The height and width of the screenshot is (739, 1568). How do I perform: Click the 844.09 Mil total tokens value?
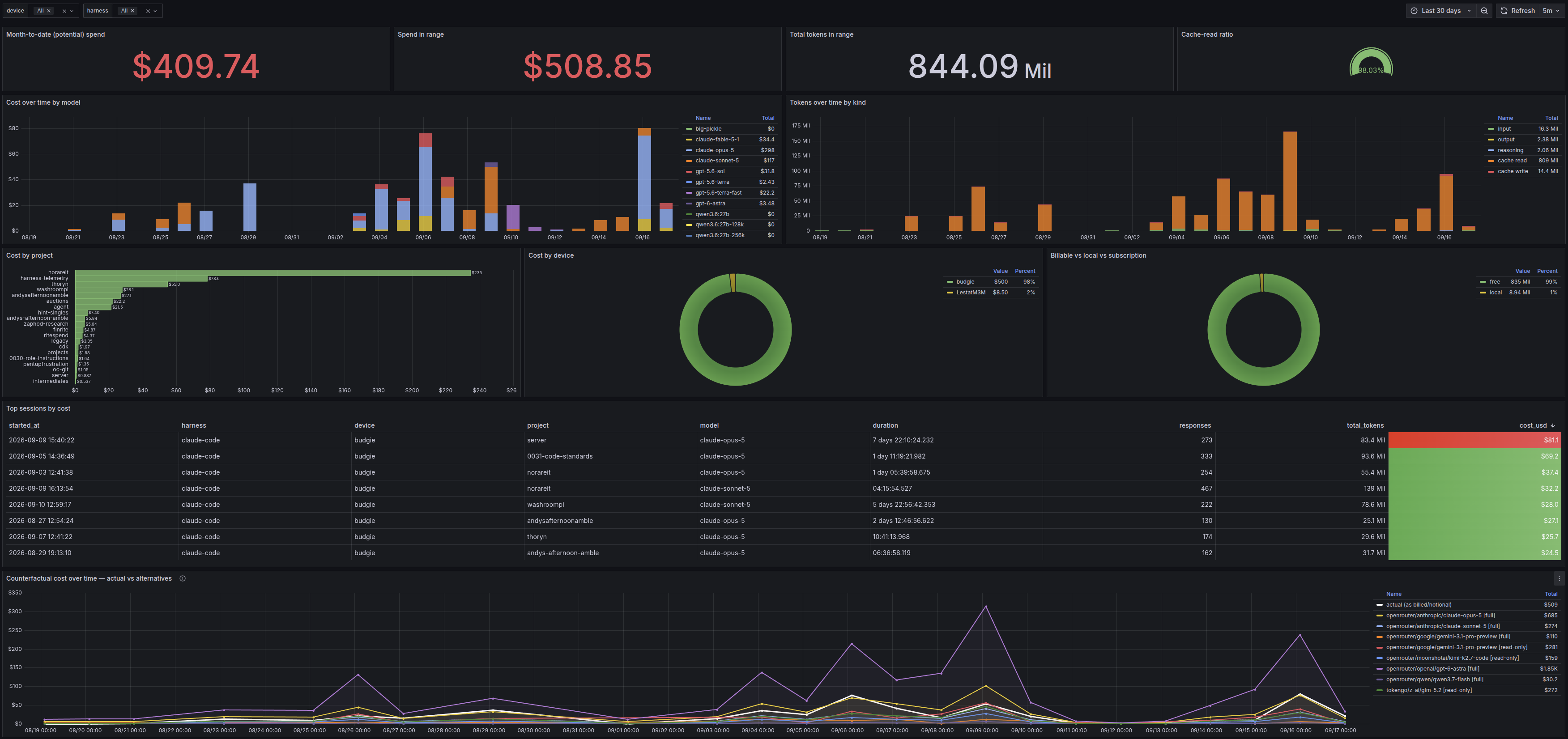pos(980,66)
